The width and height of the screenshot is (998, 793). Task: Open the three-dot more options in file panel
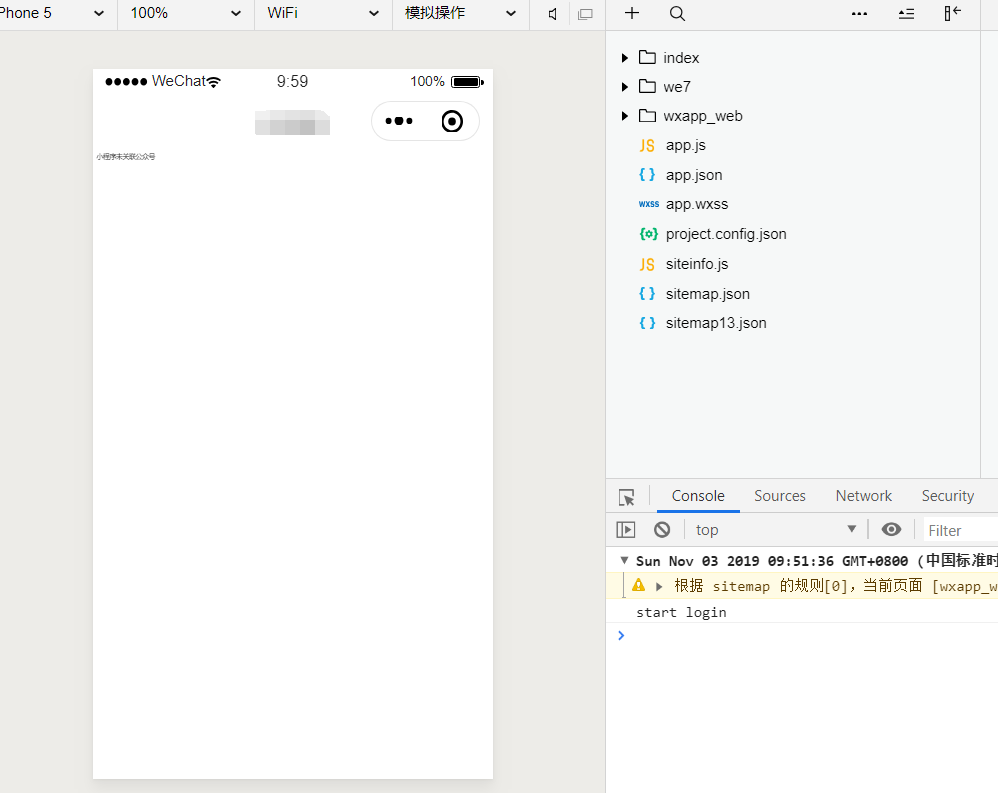coord(859,13)
